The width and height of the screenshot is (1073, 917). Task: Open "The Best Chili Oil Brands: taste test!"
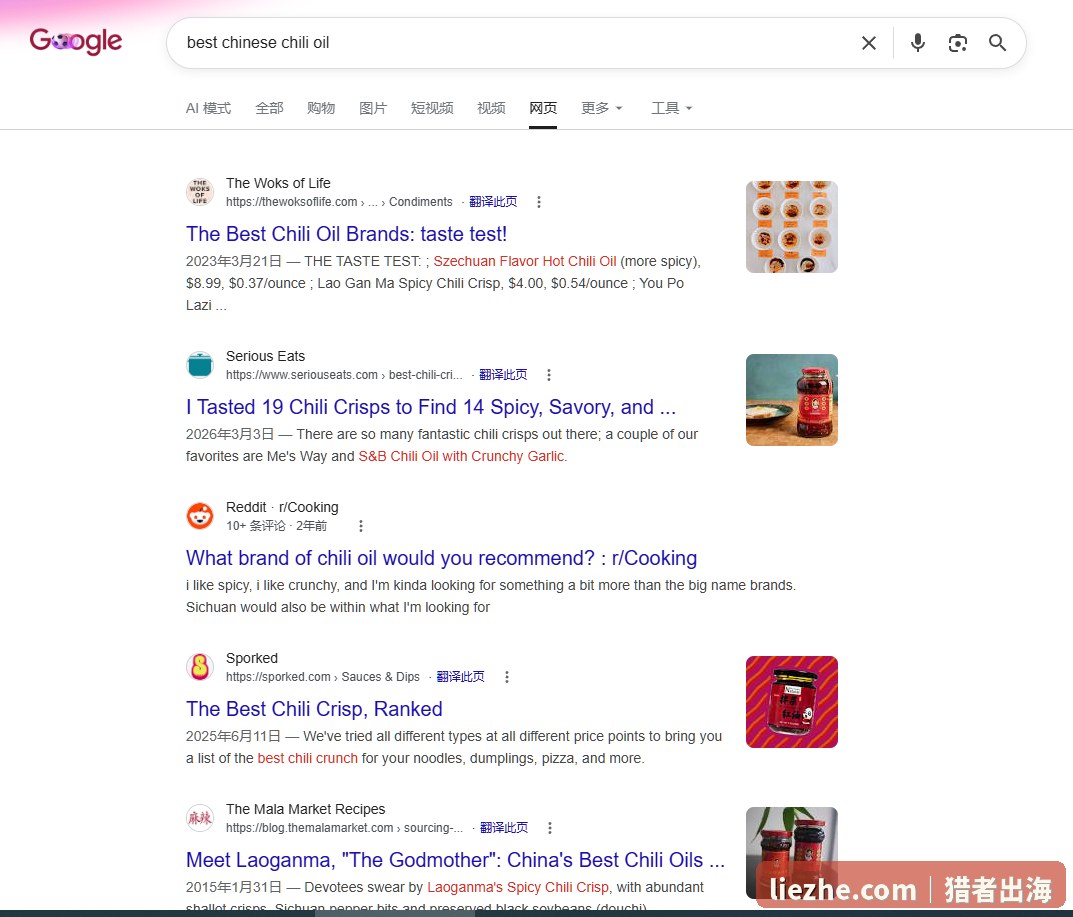(x=346, y=234)
